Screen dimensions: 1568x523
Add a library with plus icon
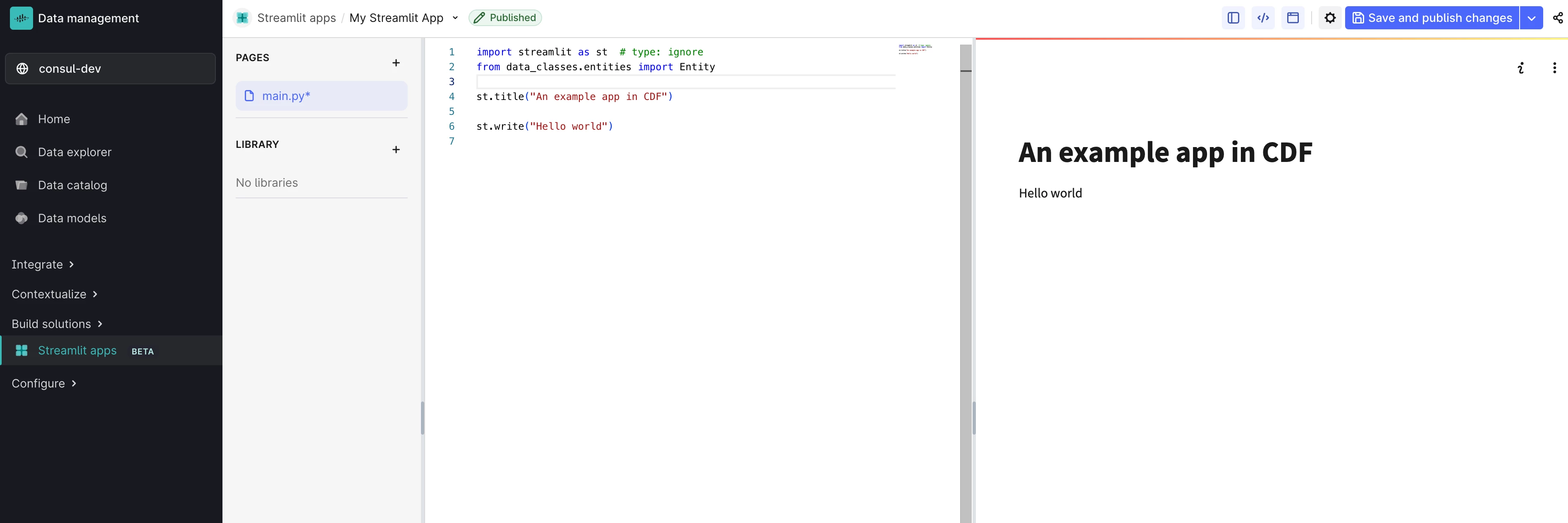pyautogui.click(x=396, y=150)
